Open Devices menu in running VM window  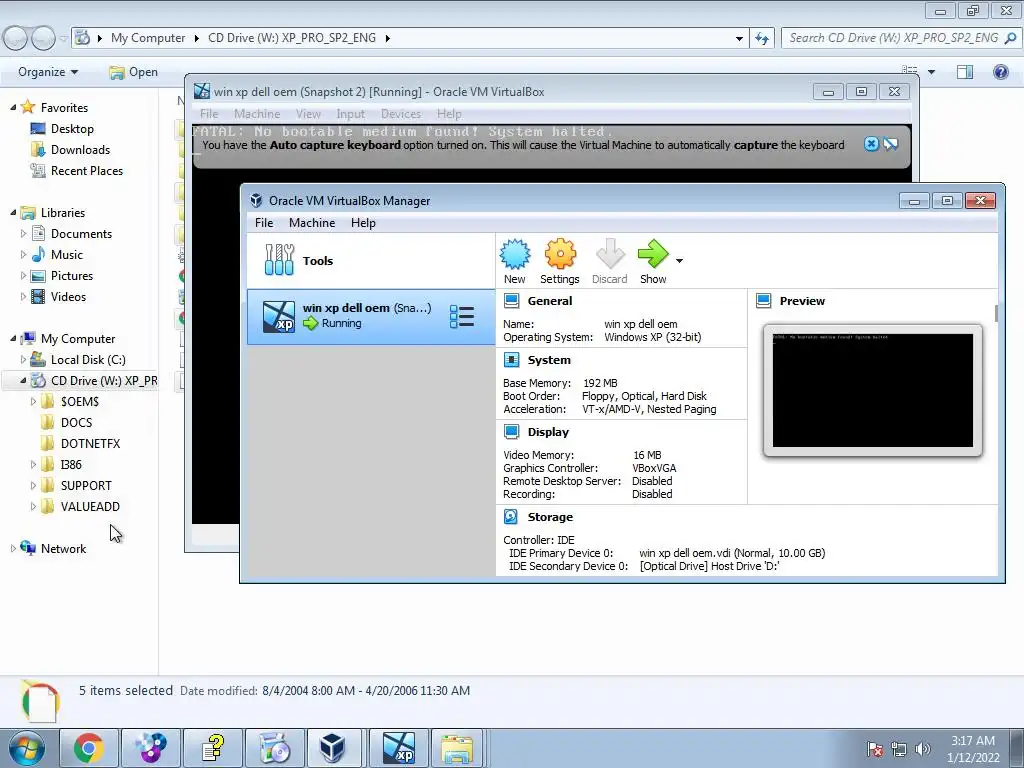(x=401, y=114)
